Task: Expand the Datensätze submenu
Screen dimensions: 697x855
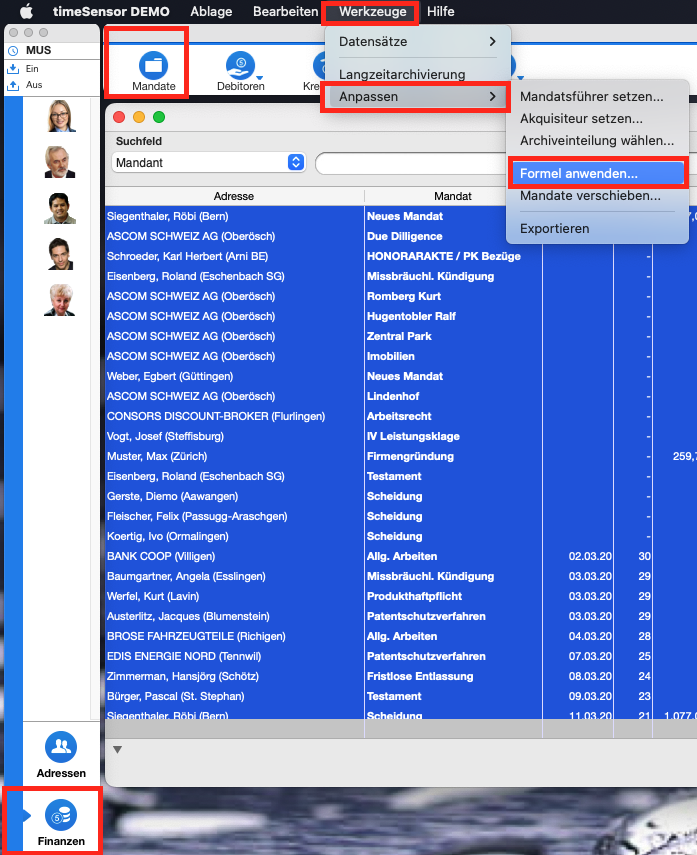Action: coord(417,41)
